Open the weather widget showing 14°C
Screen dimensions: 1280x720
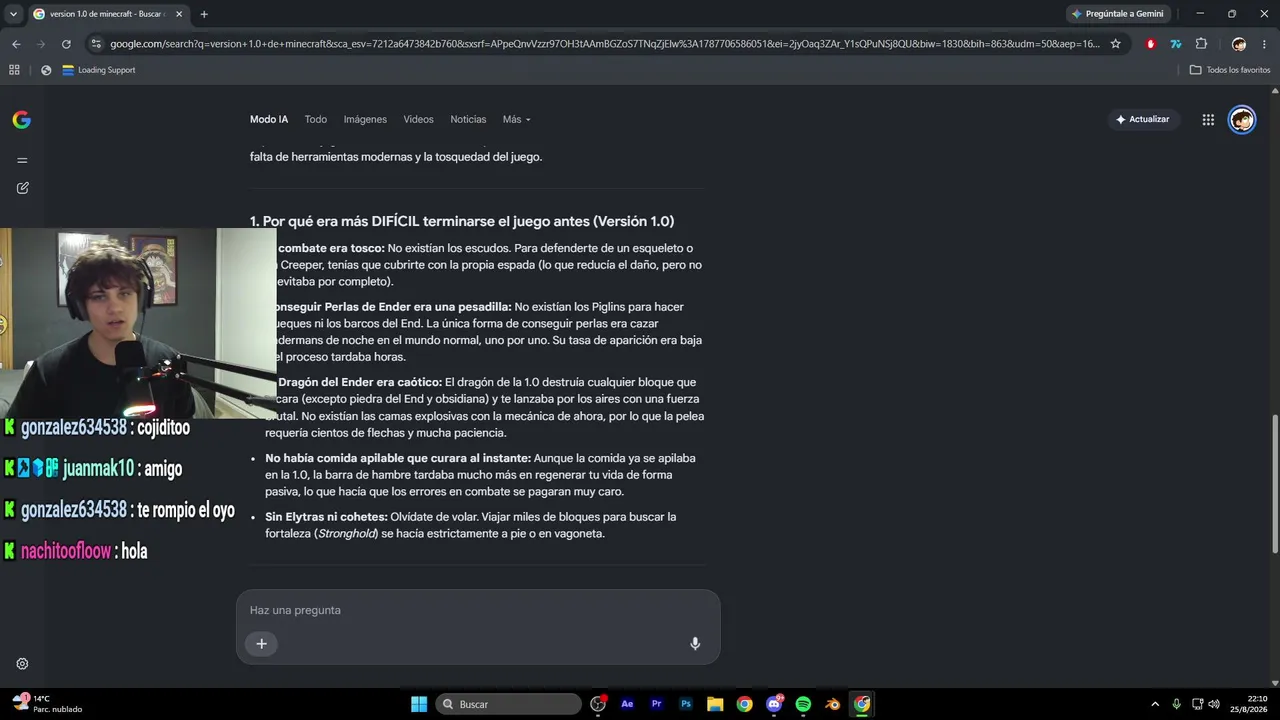click(48, 704)
